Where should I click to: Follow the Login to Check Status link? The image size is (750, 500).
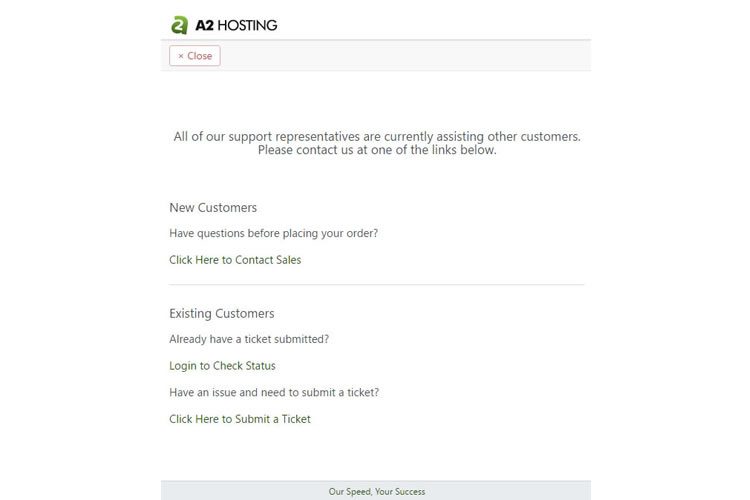tap(222, 366)
